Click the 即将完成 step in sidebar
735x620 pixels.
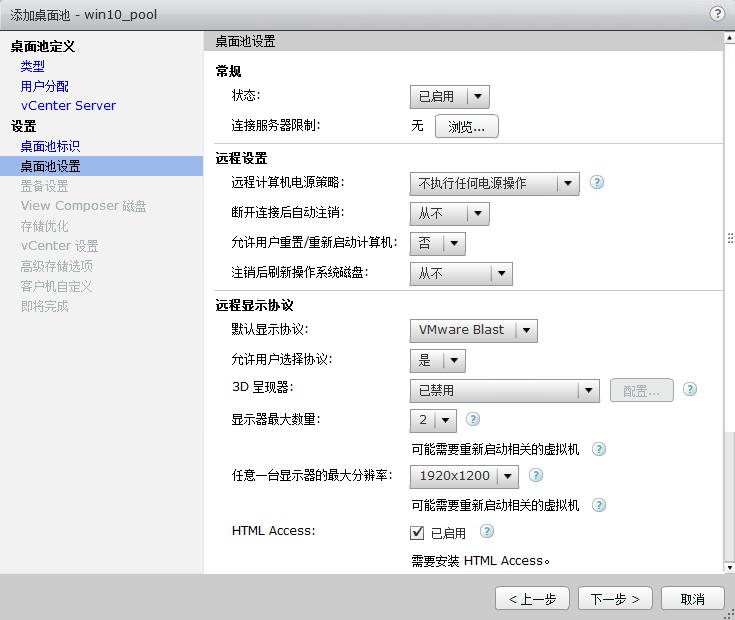[45, 306]
